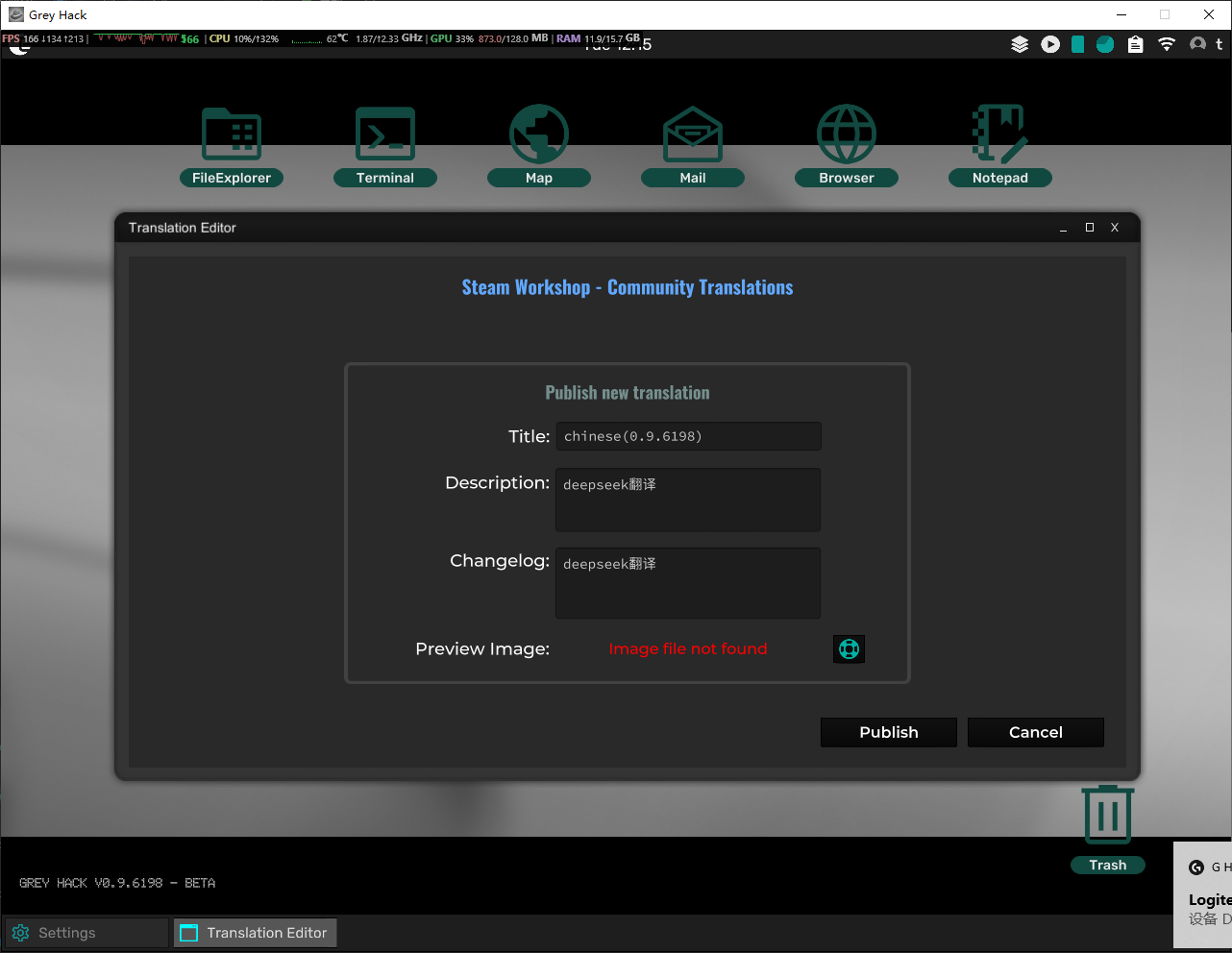Click the round play tray icon
Viewport: 1232px width, 953px height.
pyautogui.click(x=1050, y=44)
